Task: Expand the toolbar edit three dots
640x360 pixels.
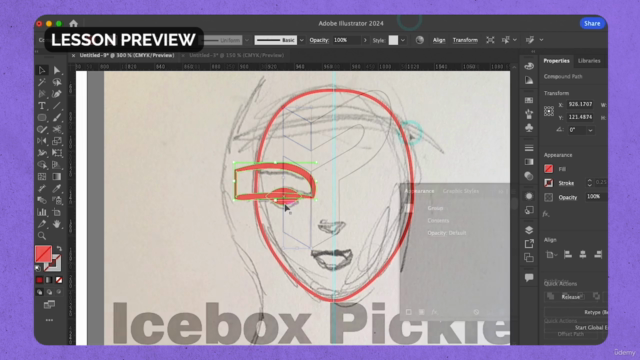Action: (49, 320)
